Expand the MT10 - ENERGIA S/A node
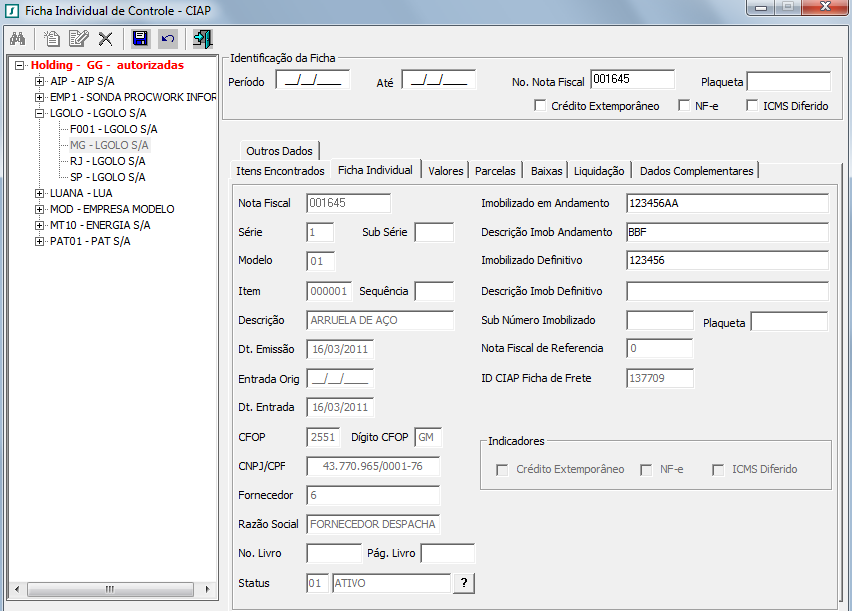The image size is (852, 611). 39,225
